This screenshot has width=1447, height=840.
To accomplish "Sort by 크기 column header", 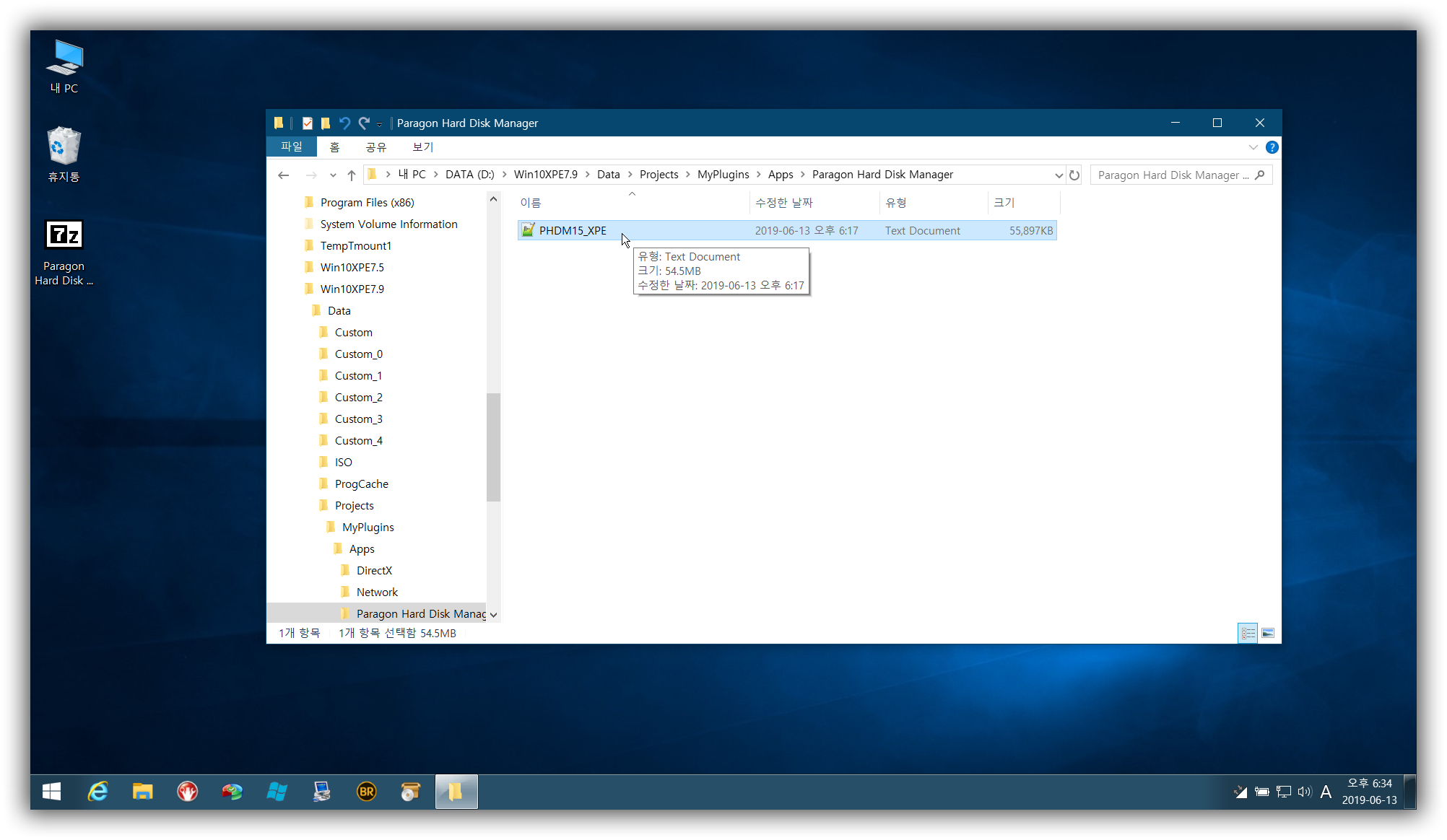I will [x=1023, y=203].
